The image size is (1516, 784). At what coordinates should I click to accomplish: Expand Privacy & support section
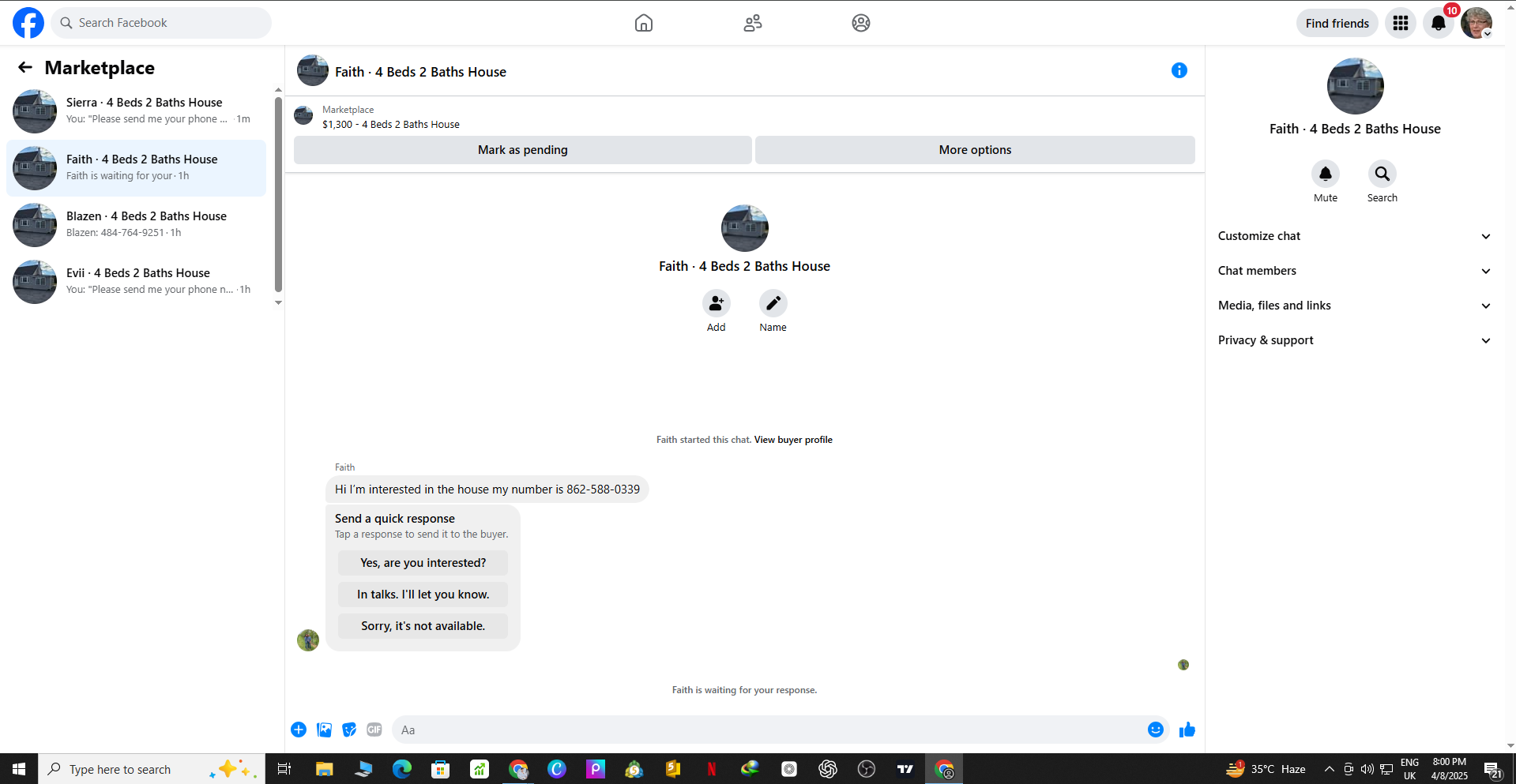coord(1355,340)
